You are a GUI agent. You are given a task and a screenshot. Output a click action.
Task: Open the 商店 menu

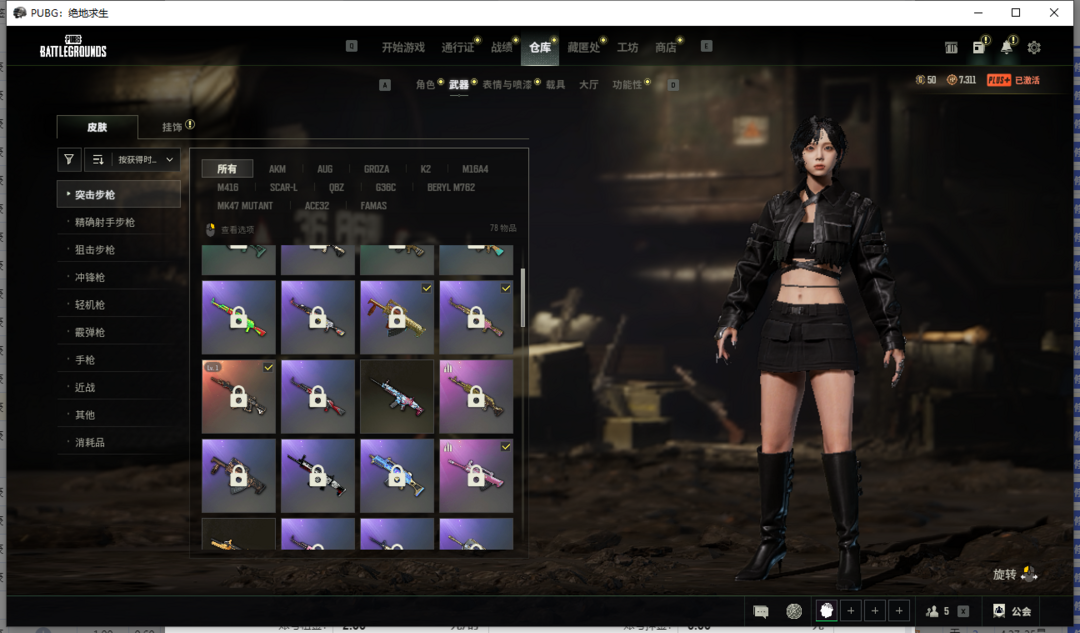pos(665,47)
